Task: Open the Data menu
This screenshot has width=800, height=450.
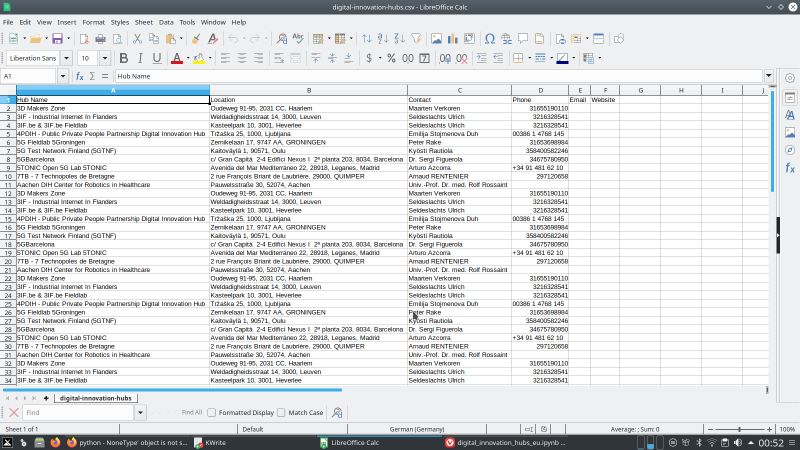Action: [x=166, y=22]
